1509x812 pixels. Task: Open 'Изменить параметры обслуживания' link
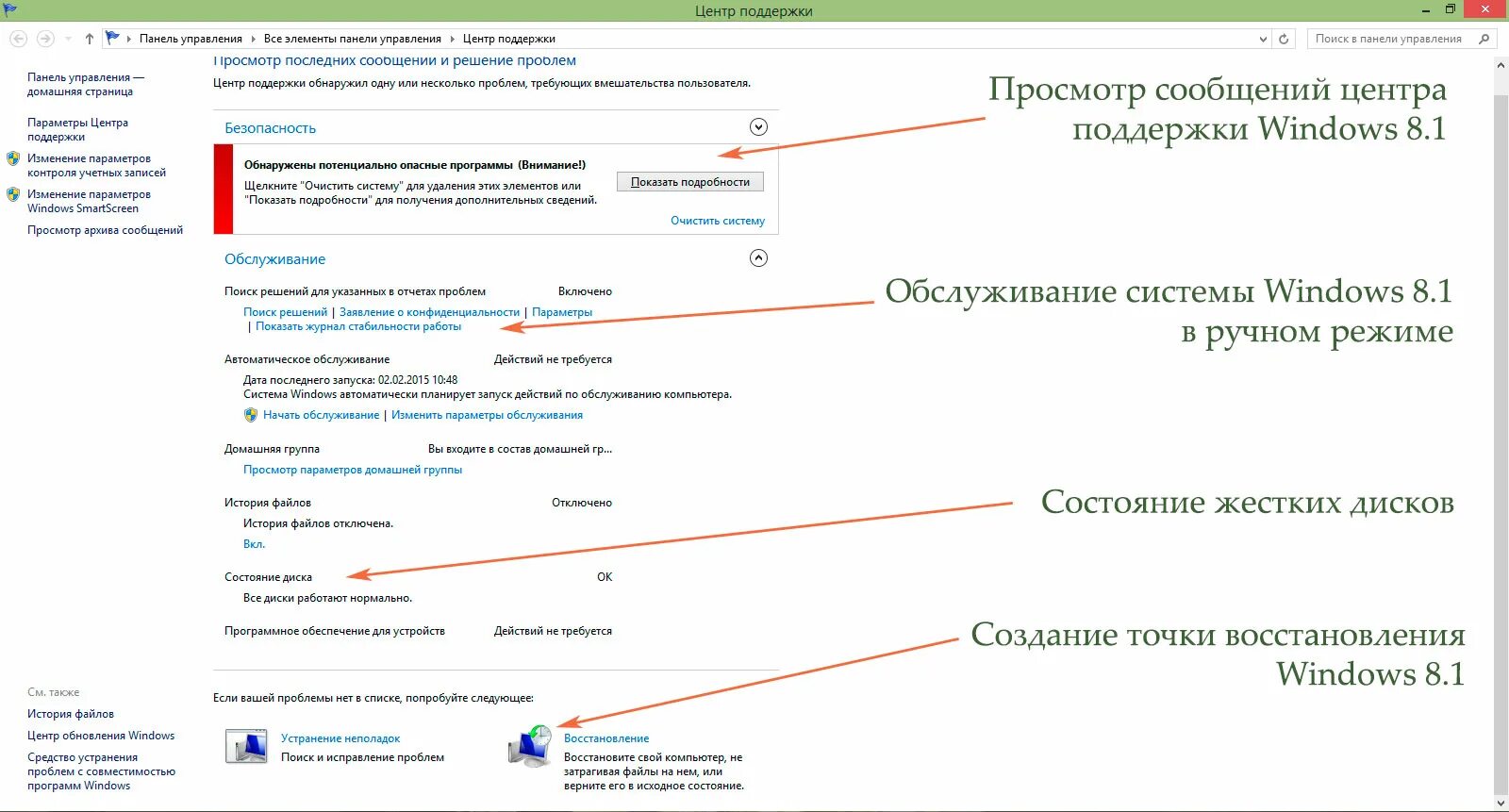[487, 415]
